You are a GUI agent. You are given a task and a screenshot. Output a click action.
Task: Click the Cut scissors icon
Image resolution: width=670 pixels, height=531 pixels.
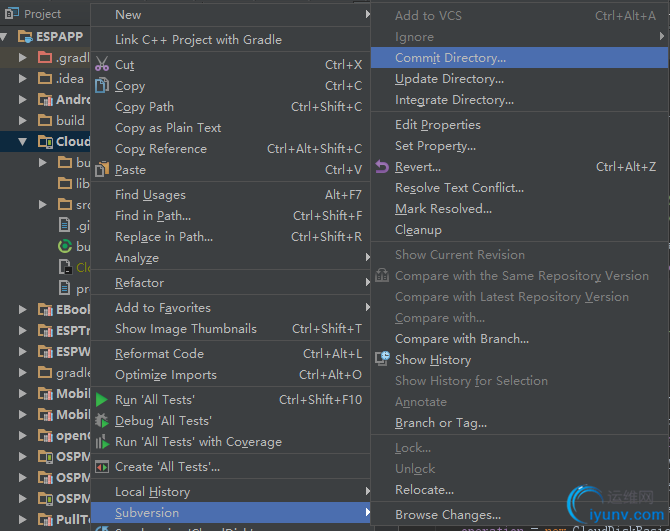click(x=101, y=65)
